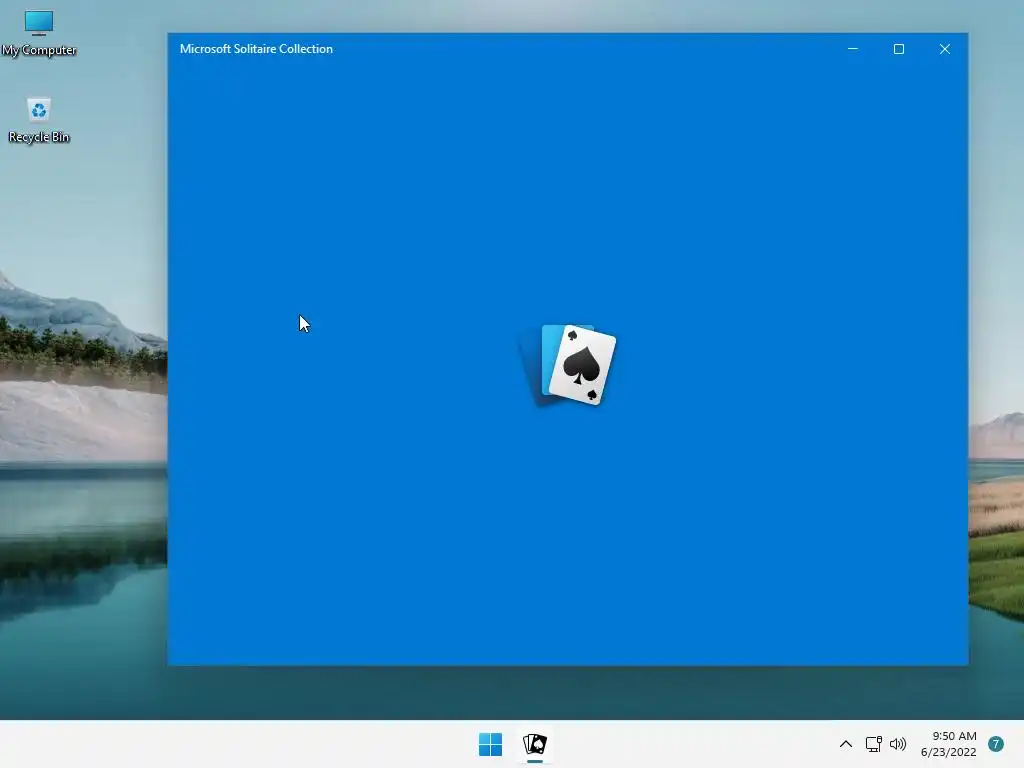Close the Microsoft Solitaire Collection window

944,49
